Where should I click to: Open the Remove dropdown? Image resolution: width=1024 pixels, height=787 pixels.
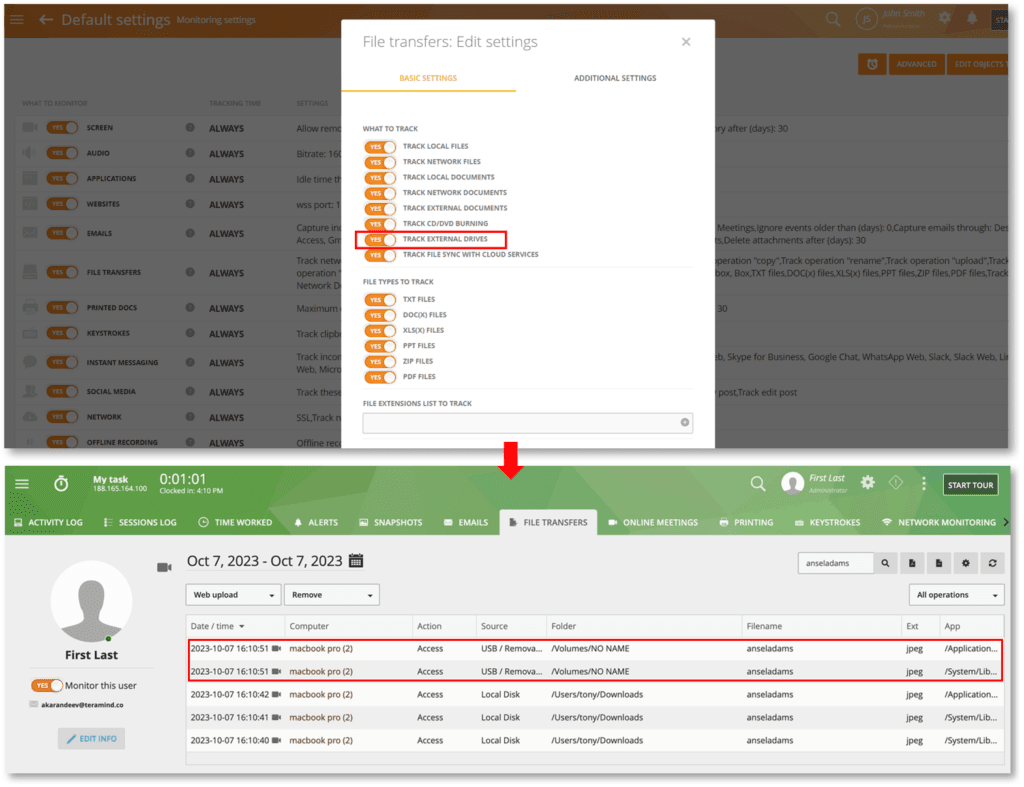pos(331,595)
